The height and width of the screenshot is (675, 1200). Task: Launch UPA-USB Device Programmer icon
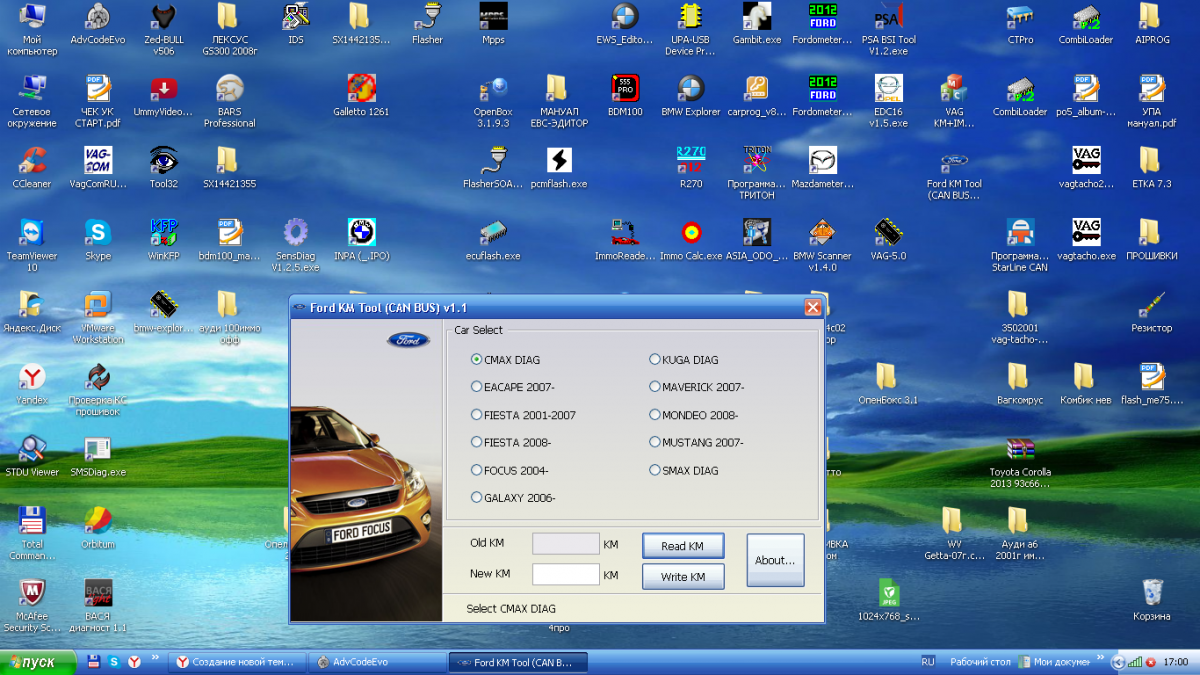690,29
